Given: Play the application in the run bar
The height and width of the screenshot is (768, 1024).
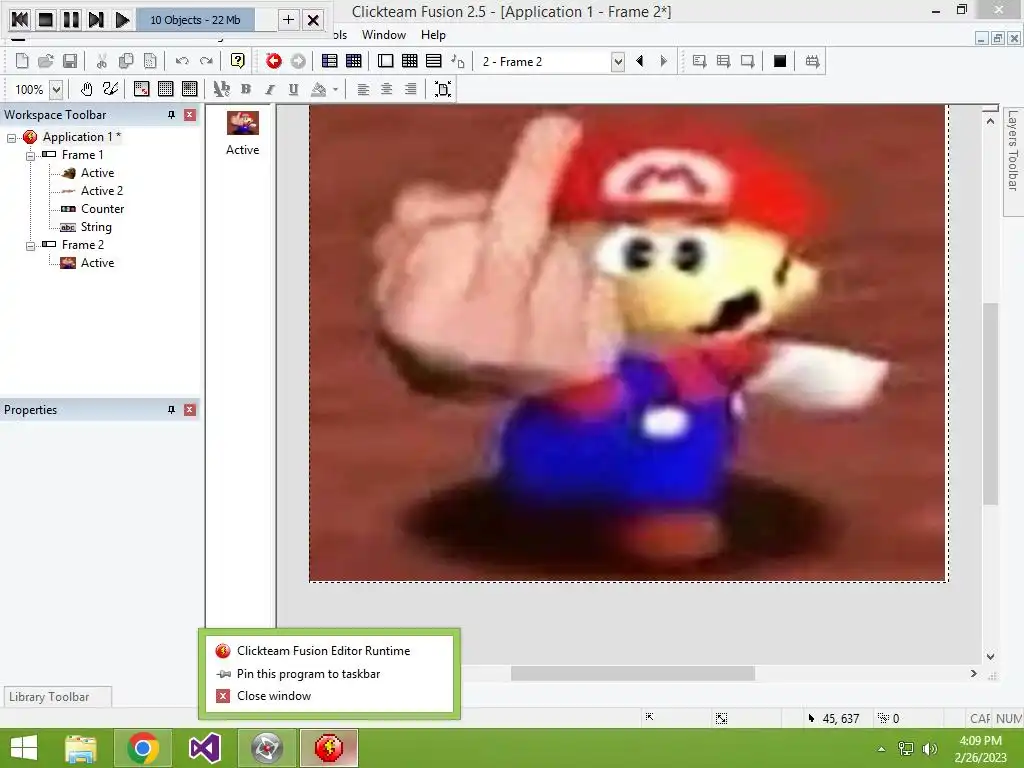Looking at the screenshot, I should click(x=122, y=20).
